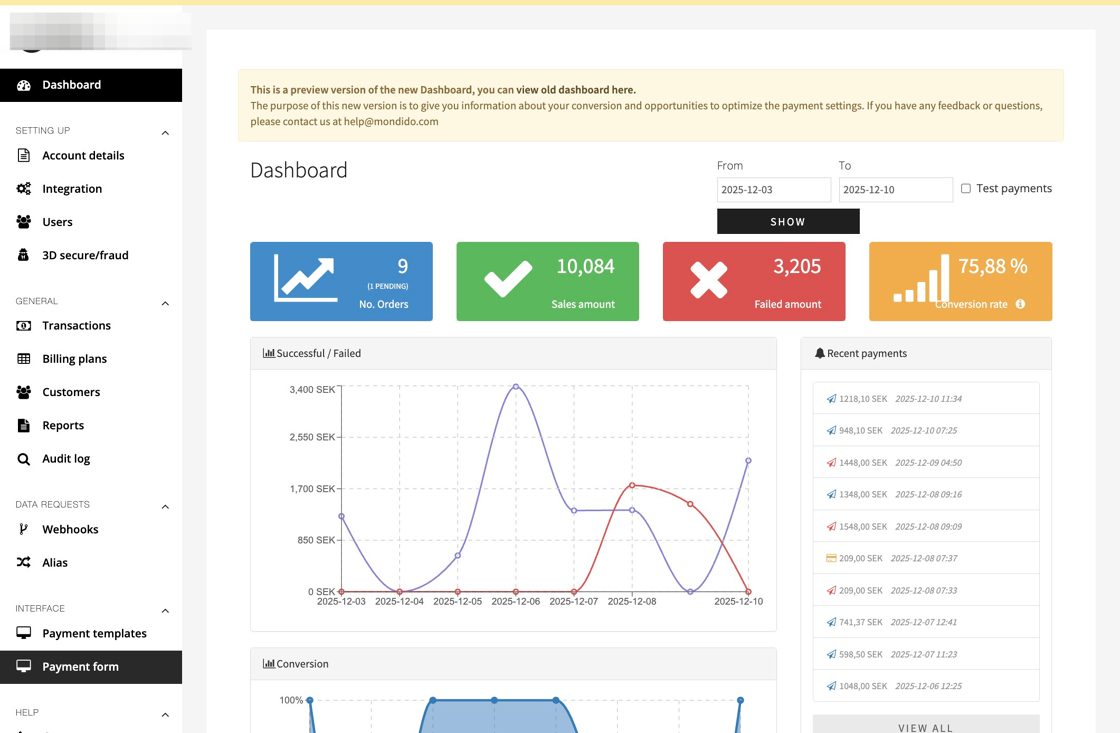Click the Users group icon
The width and height of the screenshot is (1120, 733).
24,221
